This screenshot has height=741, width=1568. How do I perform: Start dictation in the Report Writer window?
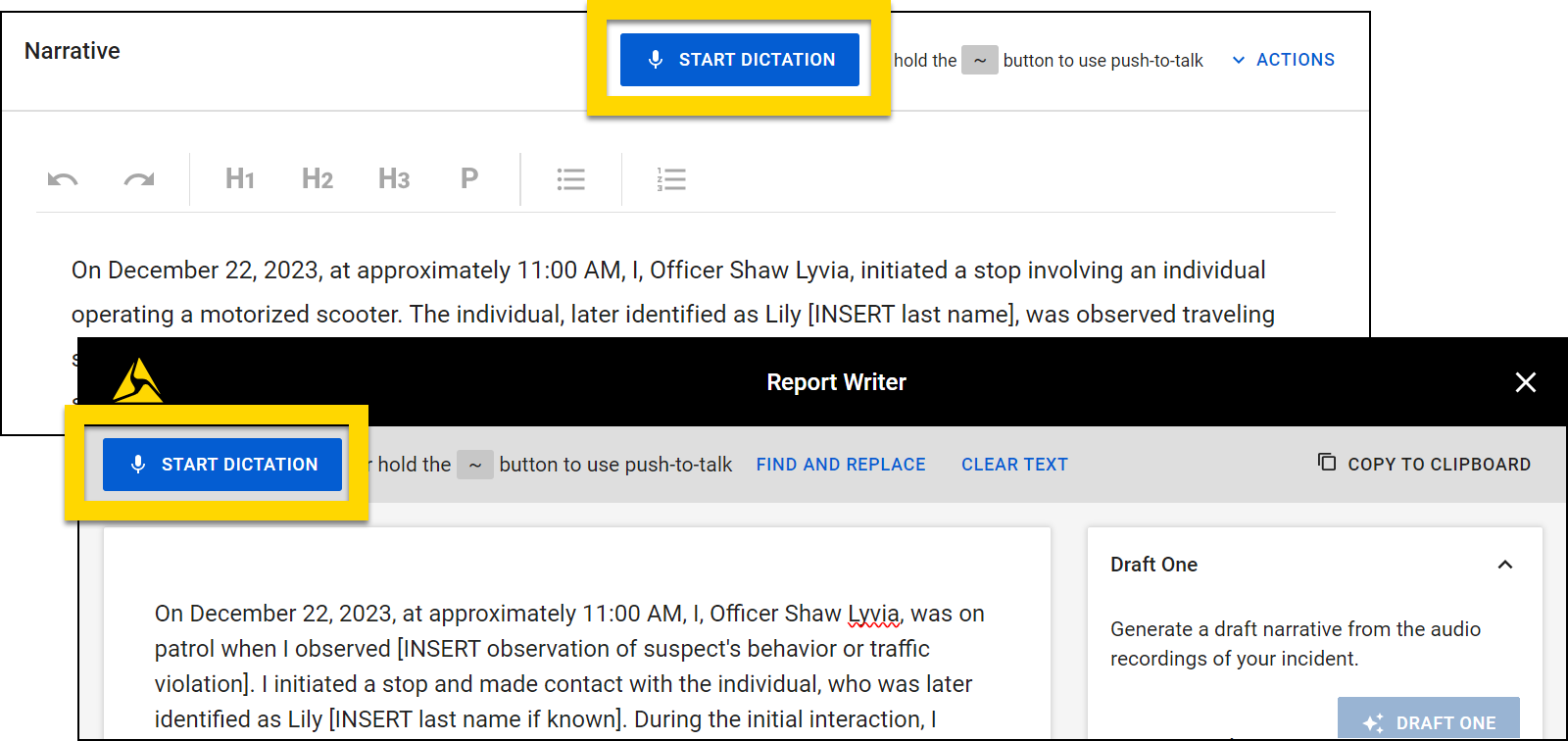pos(222,465)
